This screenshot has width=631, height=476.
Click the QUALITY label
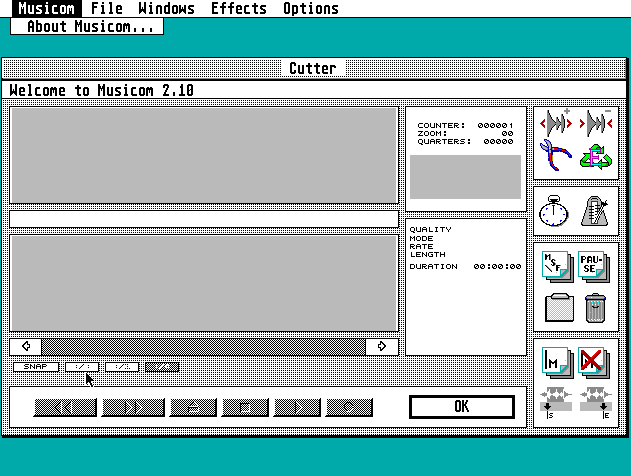tap(431, 229)
